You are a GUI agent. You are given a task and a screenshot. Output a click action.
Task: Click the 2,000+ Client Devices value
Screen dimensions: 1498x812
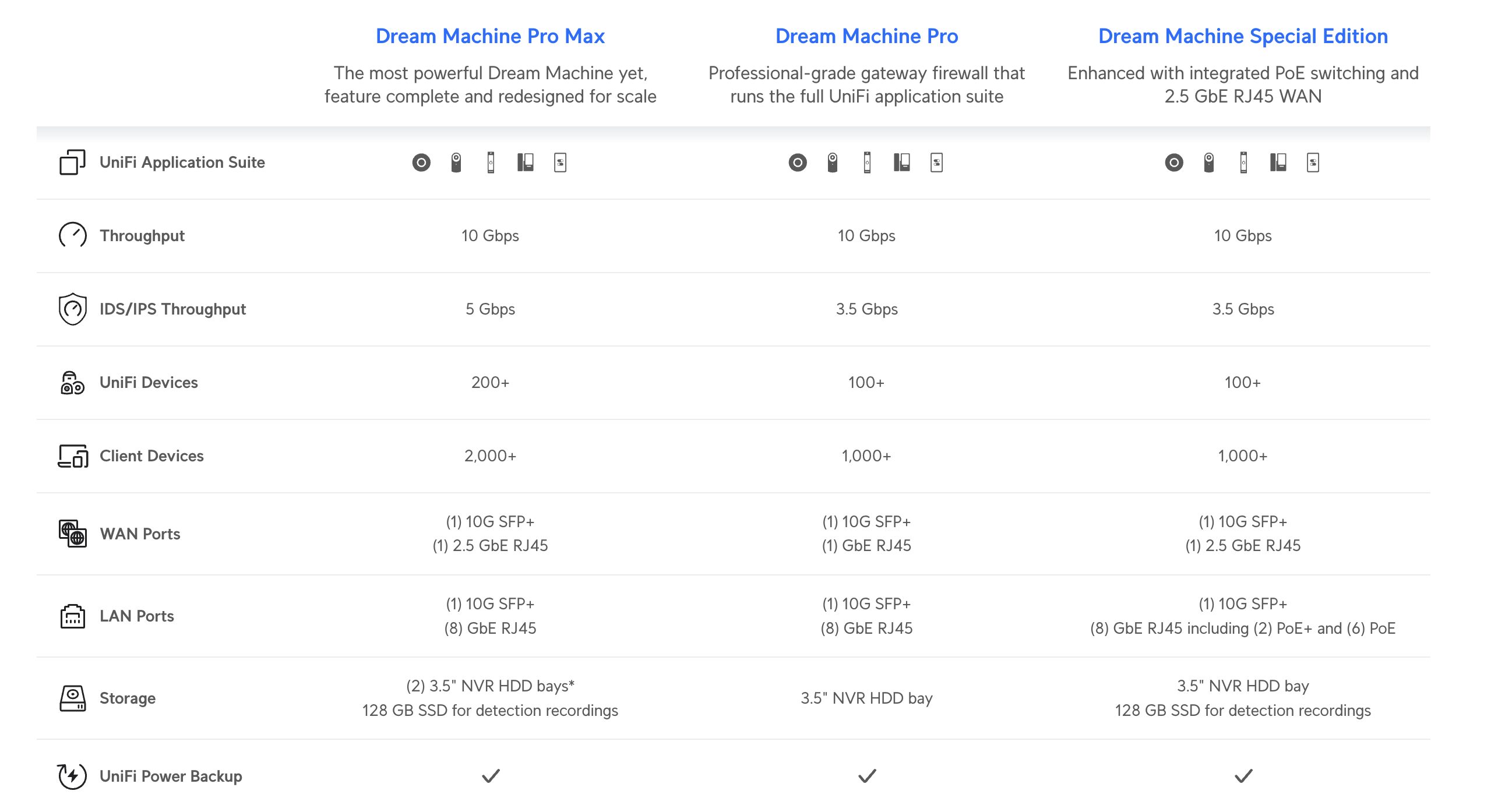click(x=490, y=456)
